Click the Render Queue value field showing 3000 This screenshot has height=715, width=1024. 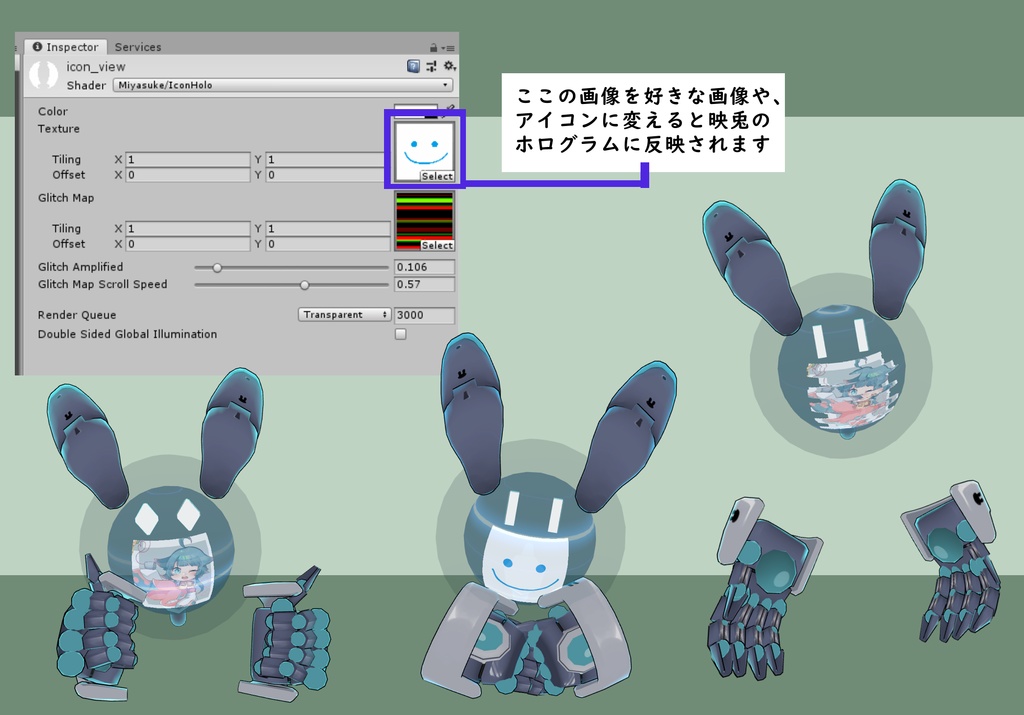tap(425, 315)
